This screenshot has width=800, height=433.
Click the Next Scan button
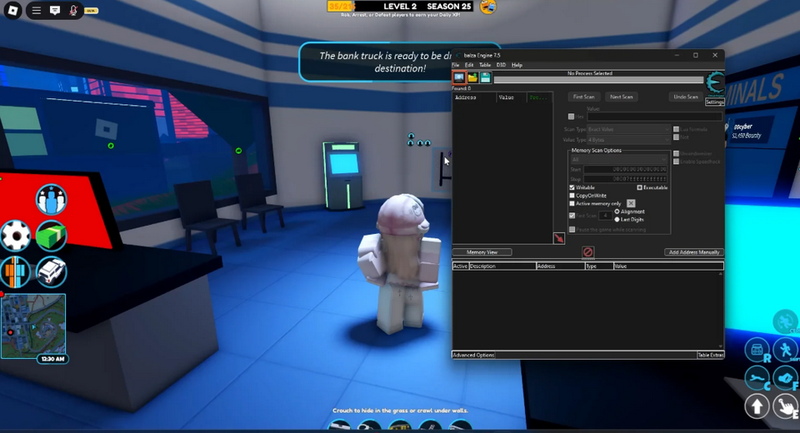pyautogui.click(x=621, y=96)
